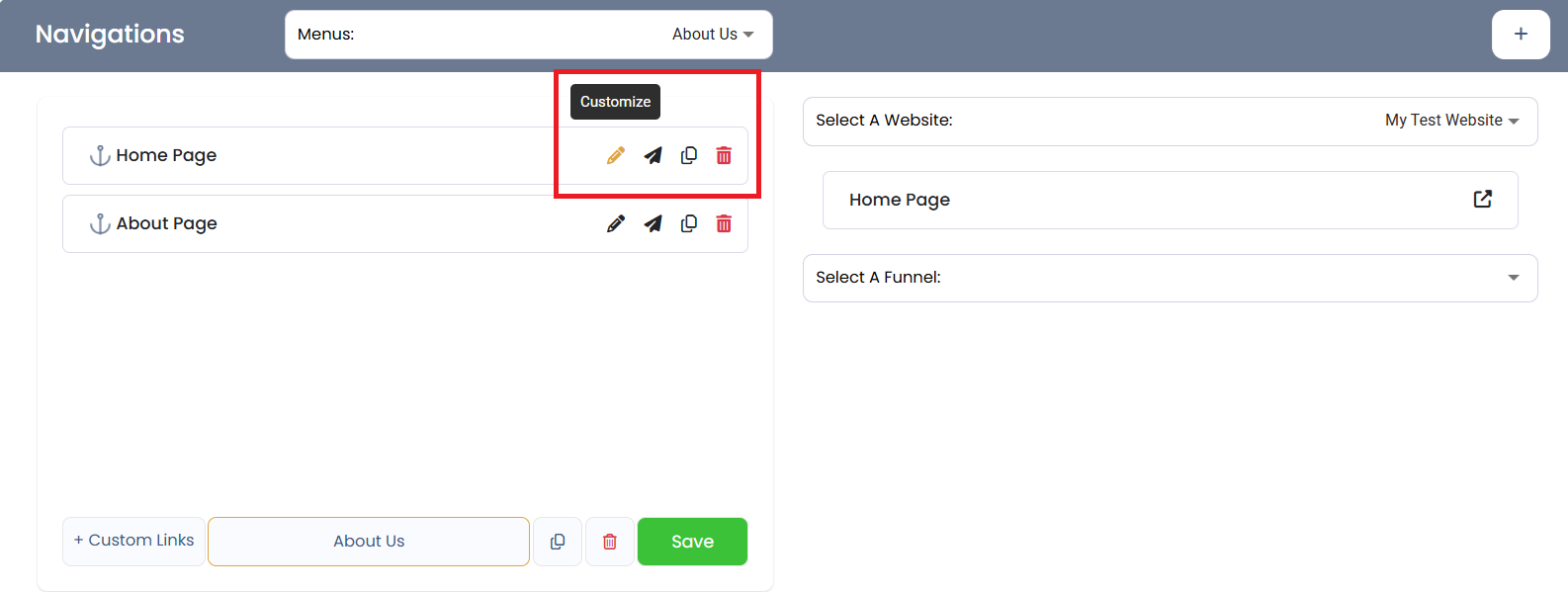Open Home Page via external link icon

pos(1482,200)
